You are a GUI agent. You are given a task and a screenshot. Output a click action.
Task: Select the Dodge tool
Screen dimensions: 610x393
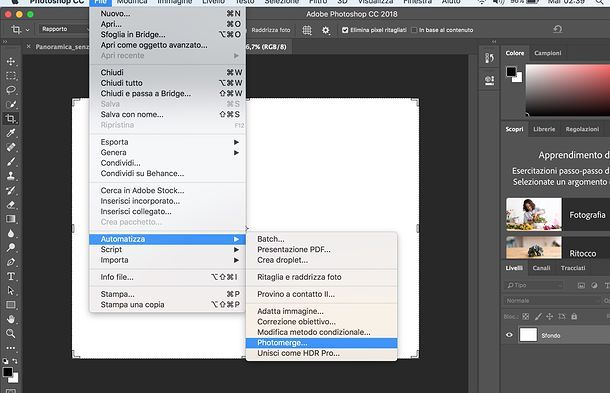11,247
